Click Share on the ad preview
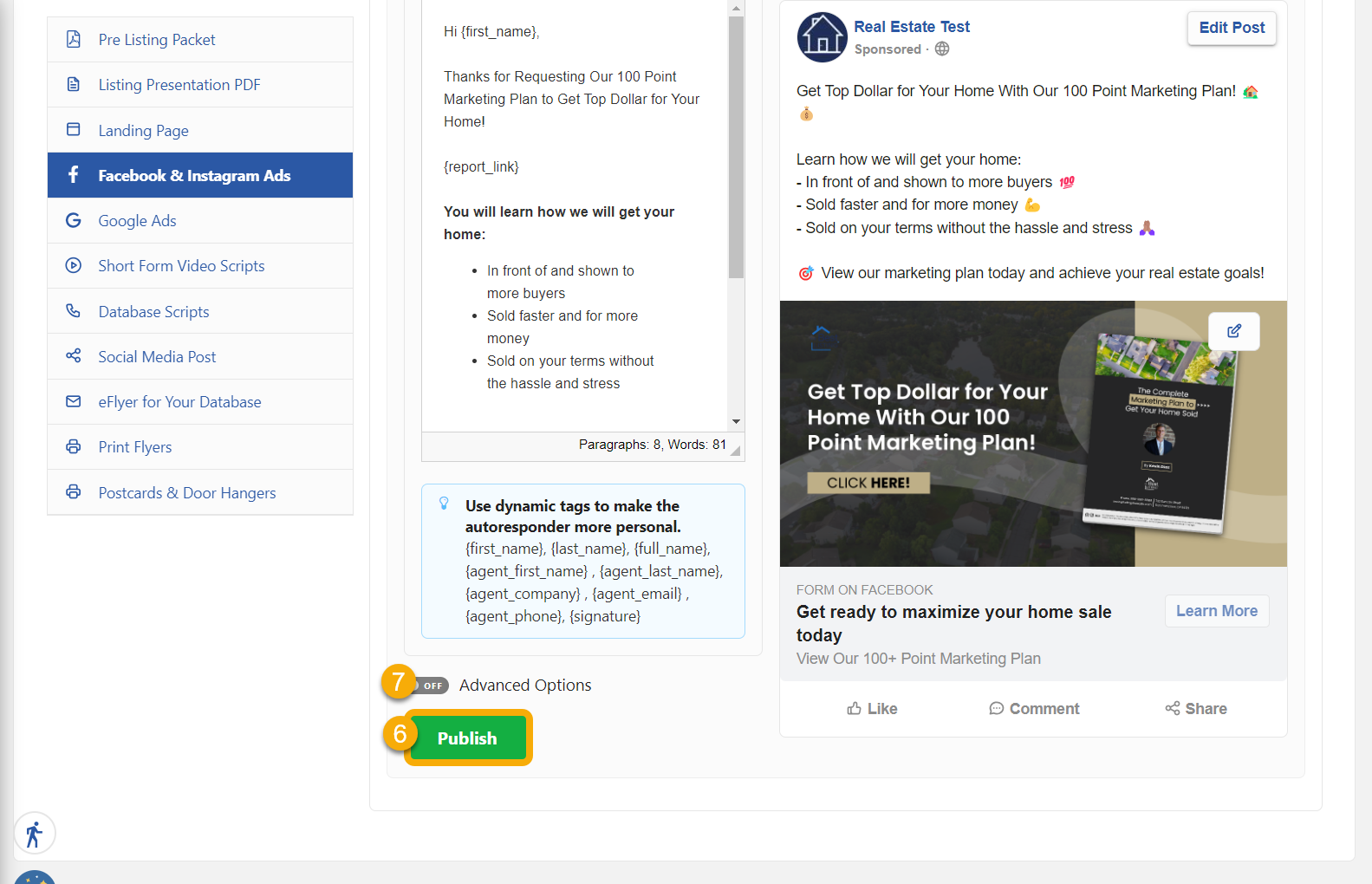The image size is (1372, 884). pyautogui.click(x=1196, y=709)
